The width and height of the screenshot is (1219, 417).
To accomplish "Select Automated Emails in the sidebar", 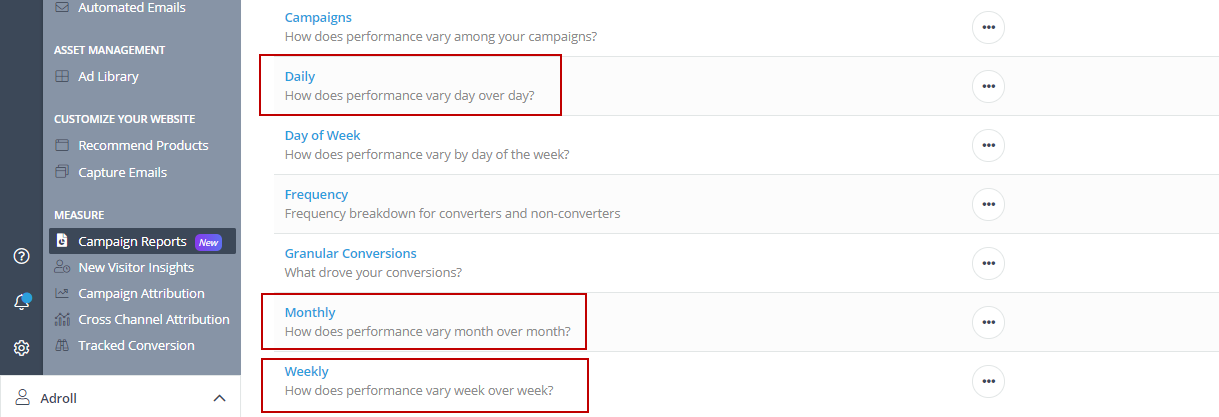I will 132,7.
